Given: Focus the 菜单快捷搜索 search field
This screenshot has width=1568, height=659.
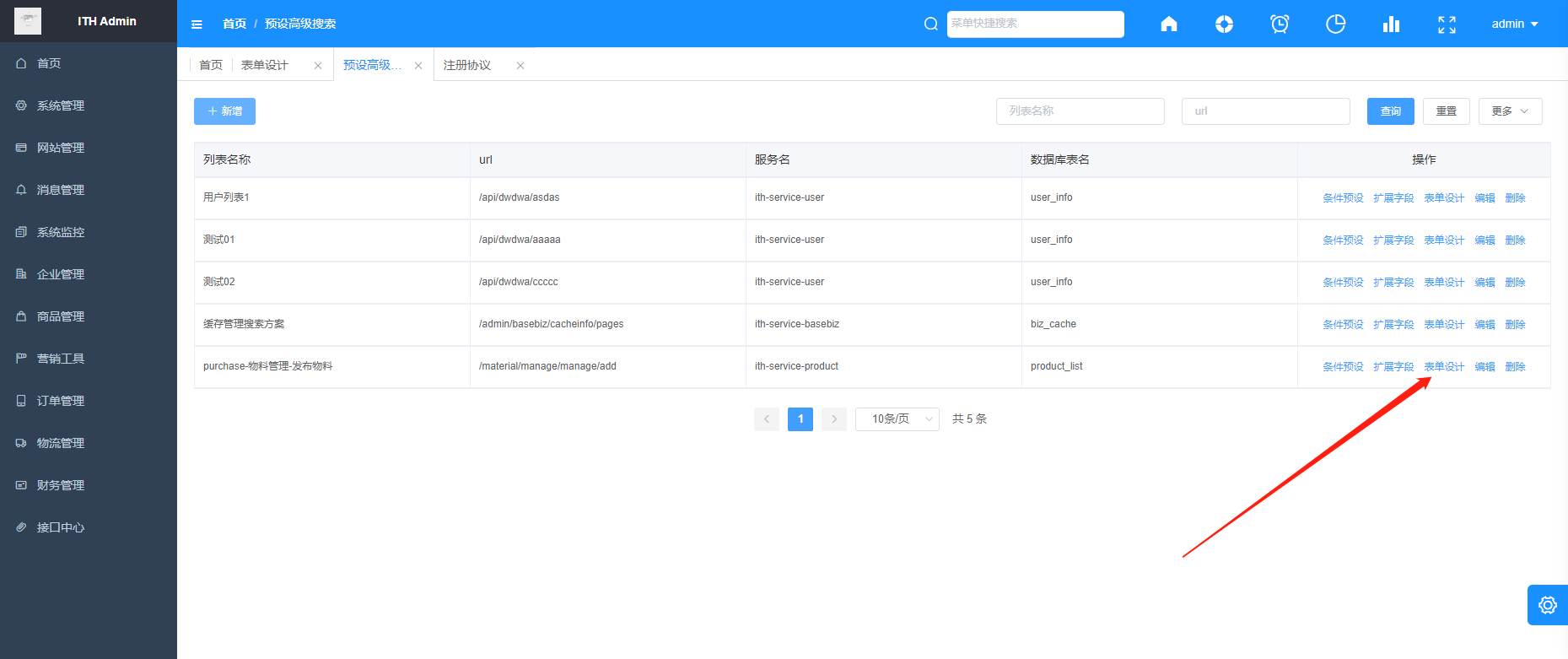Looking at the screenshot, I should click(x=1035, y=24).
